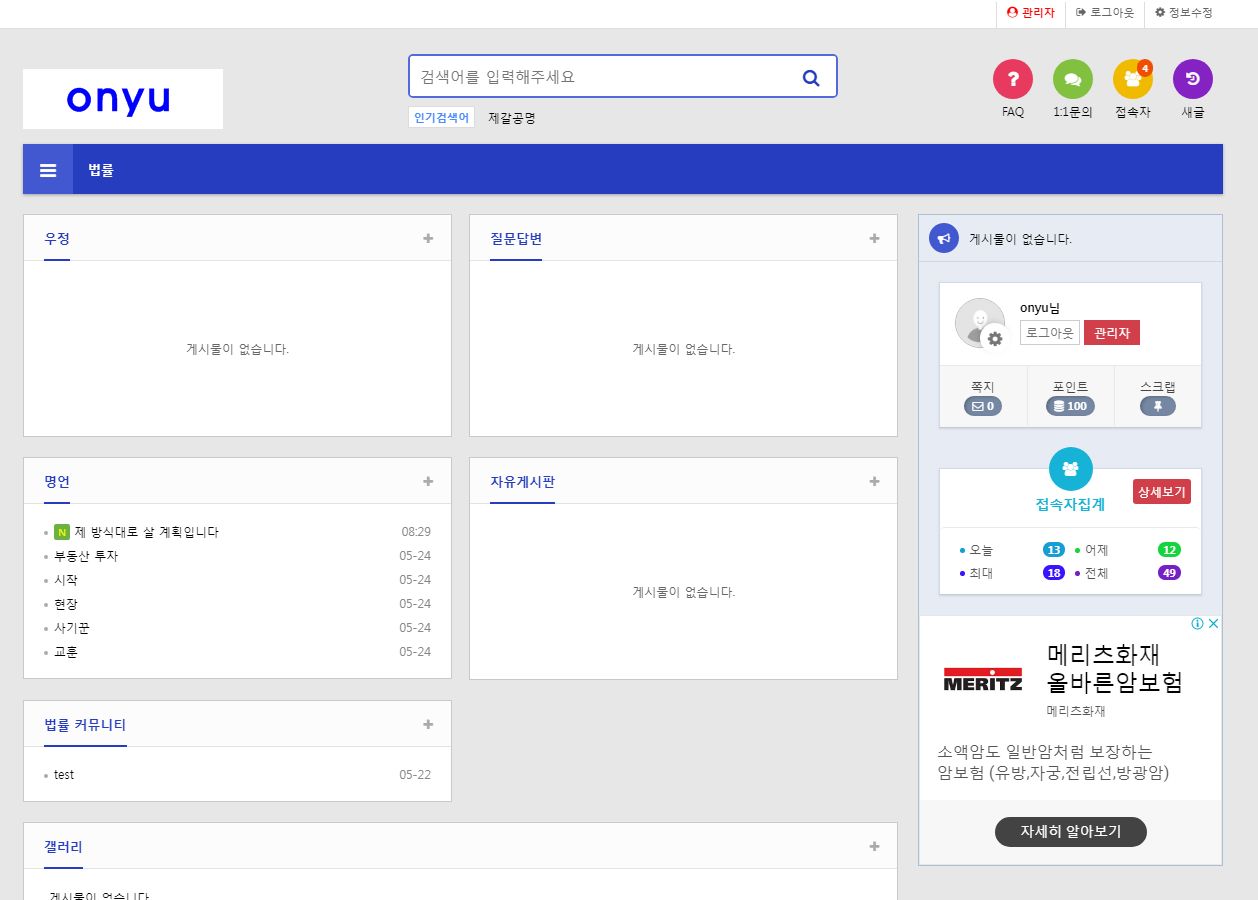This screenshot has width=1258, height=900.
Task: Select the 법률 menu item
Action: (101, 170)
